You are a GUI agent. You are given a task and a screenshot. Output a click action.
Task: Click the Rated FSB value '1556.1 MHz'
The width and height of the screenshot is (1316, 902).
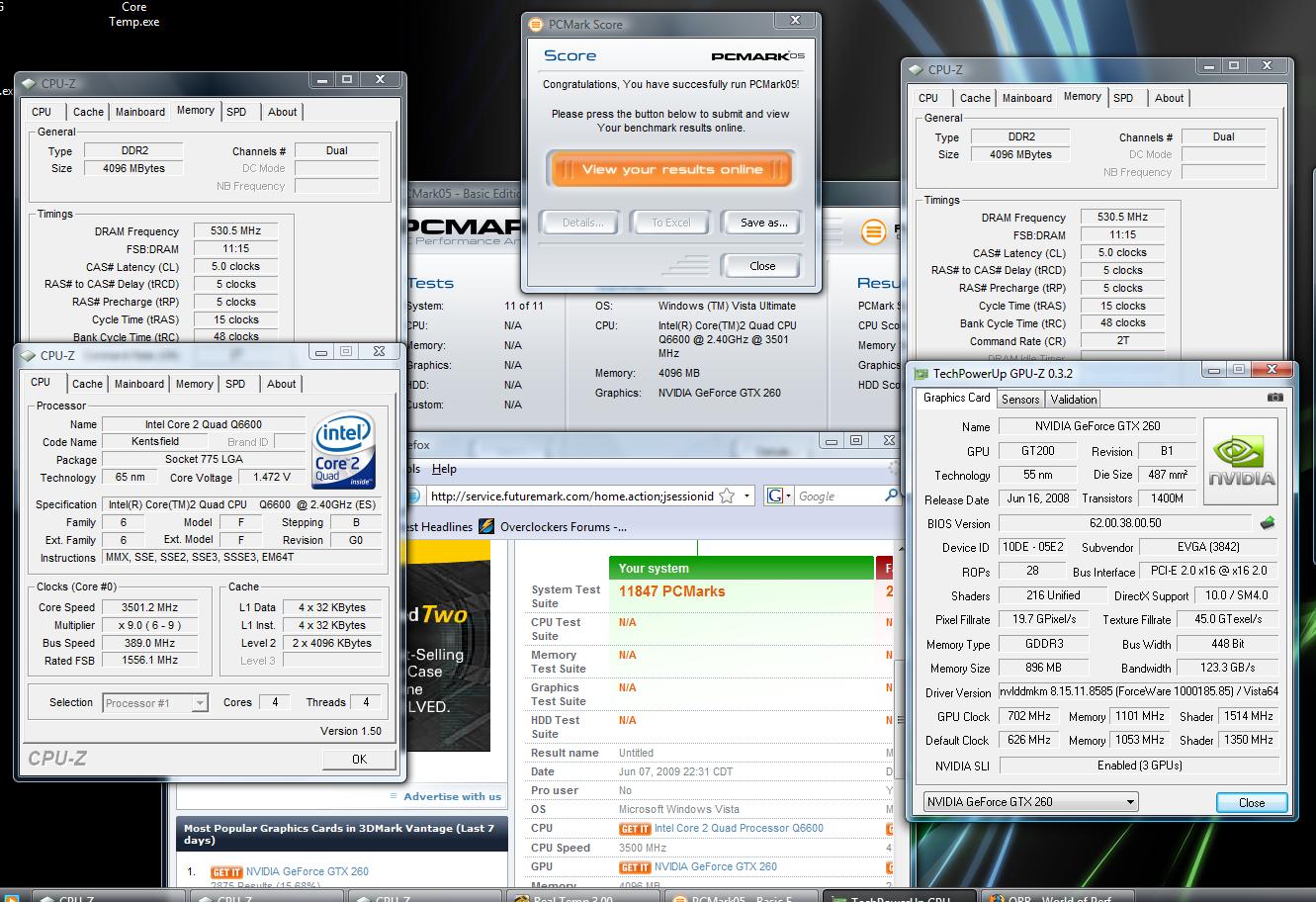(x=150, y=661)
